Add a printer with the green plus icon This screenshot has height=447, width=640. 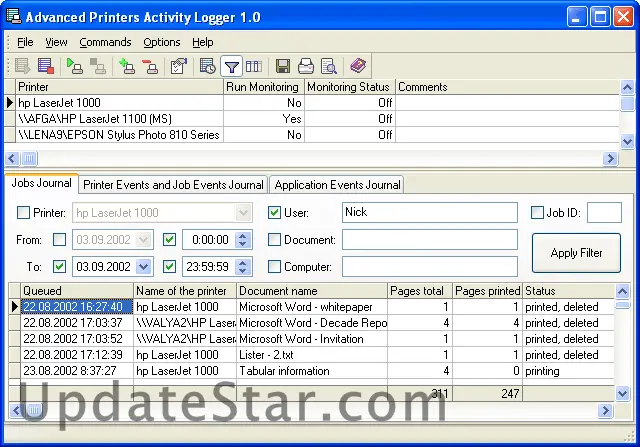[x=127, y=66]
